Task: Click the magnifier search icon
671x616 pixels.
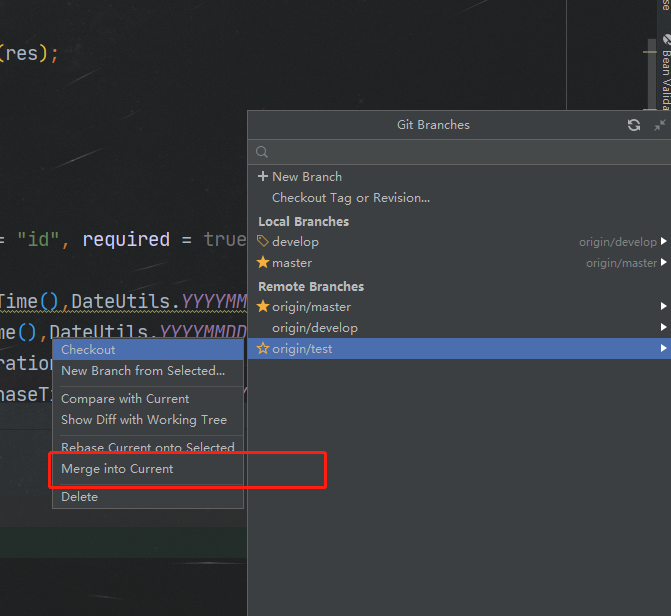Action: click(262, 152)
